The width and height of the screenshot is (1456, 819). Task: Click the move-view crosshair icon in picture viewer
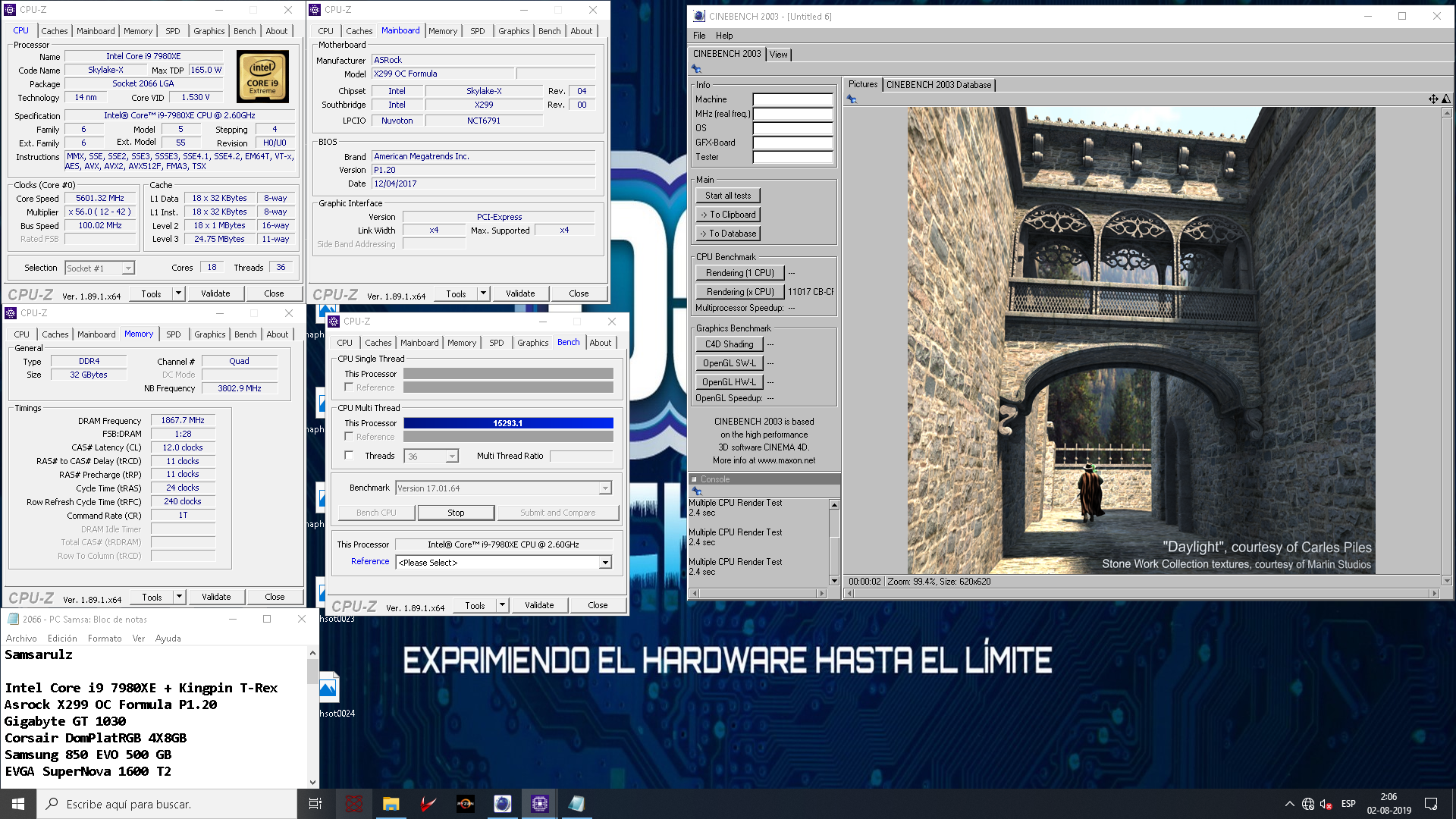pos(1433,99)
